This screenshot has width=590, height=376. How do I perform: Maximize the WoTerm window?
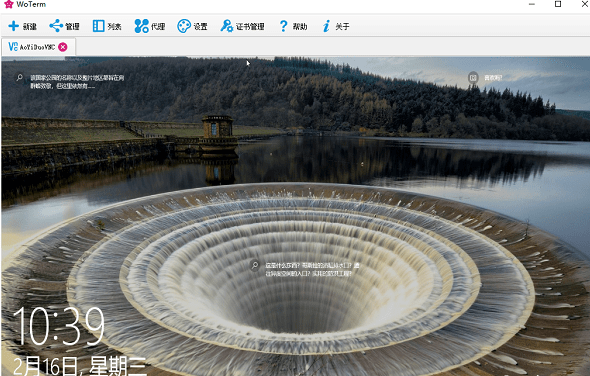click(558, 4)
